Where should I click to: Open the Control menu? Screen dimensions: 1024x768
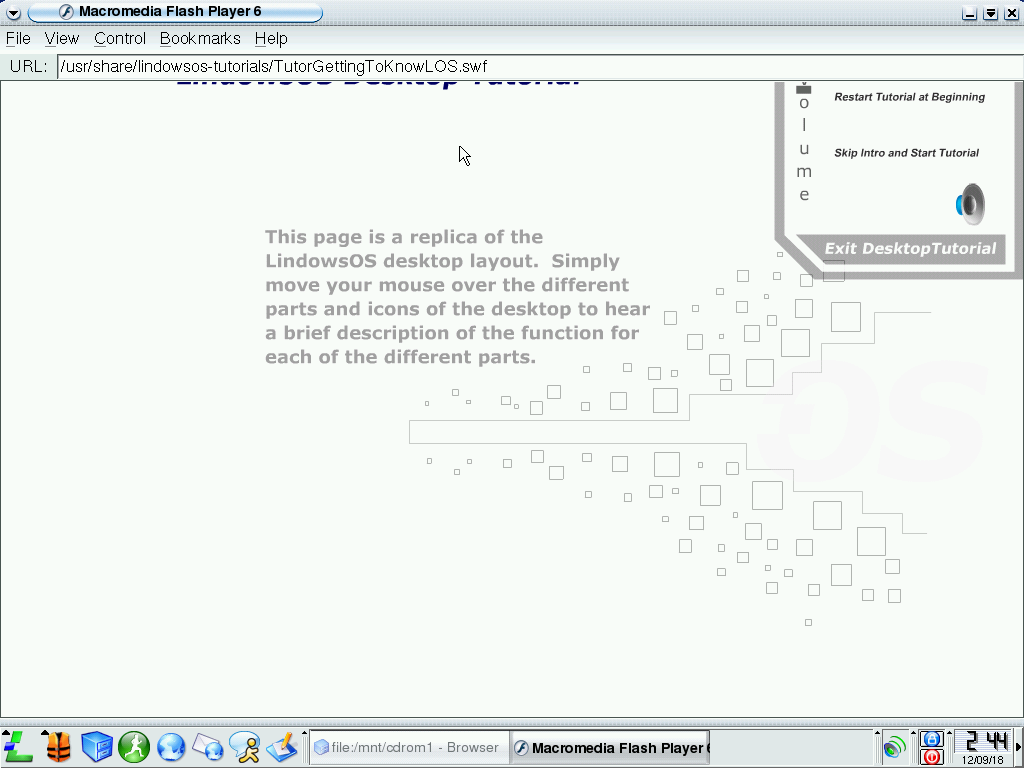pyautogui.click(x=120, y=39)
